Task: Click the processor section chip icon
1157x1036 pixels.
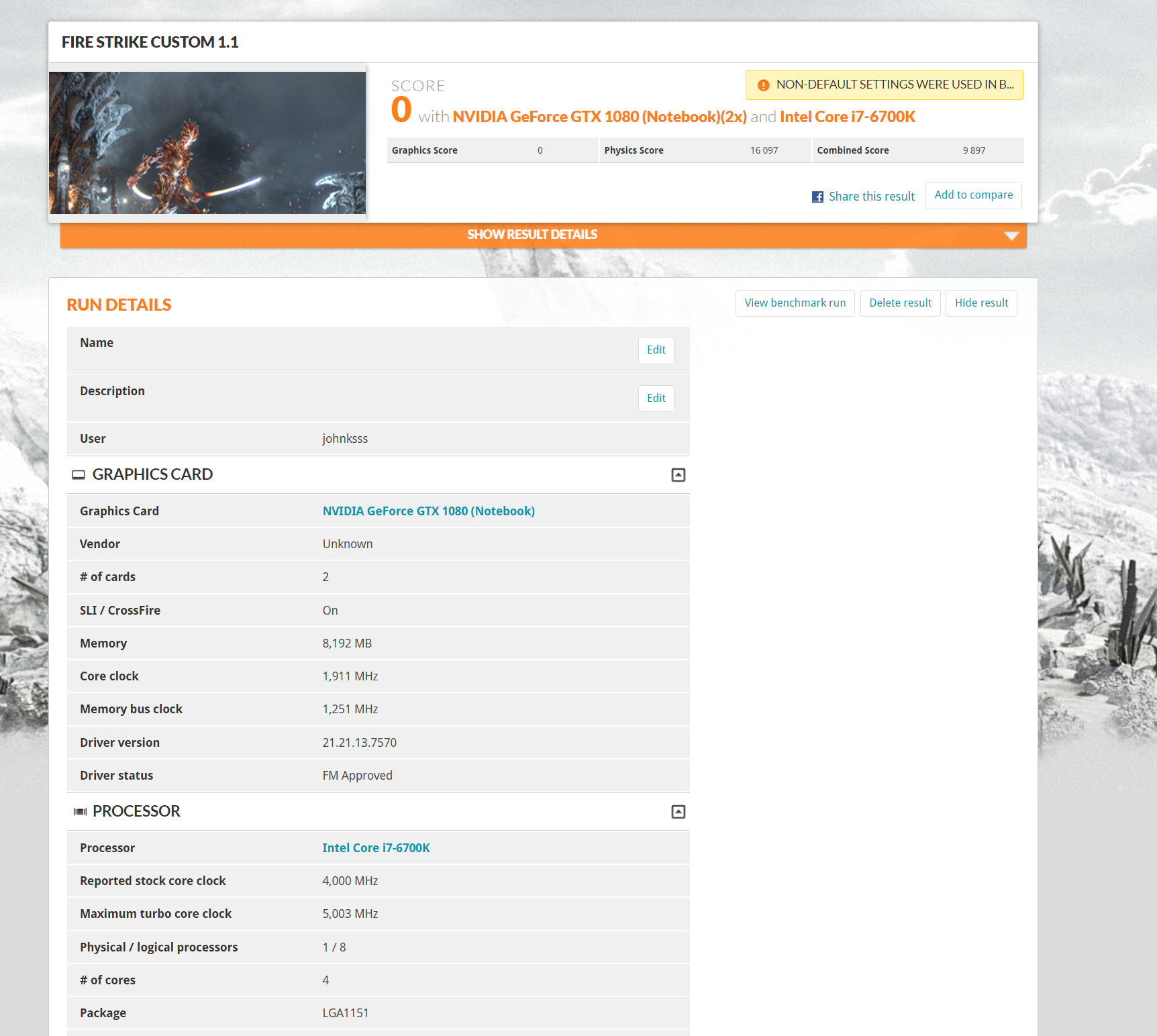Action: tap(80, 812)
